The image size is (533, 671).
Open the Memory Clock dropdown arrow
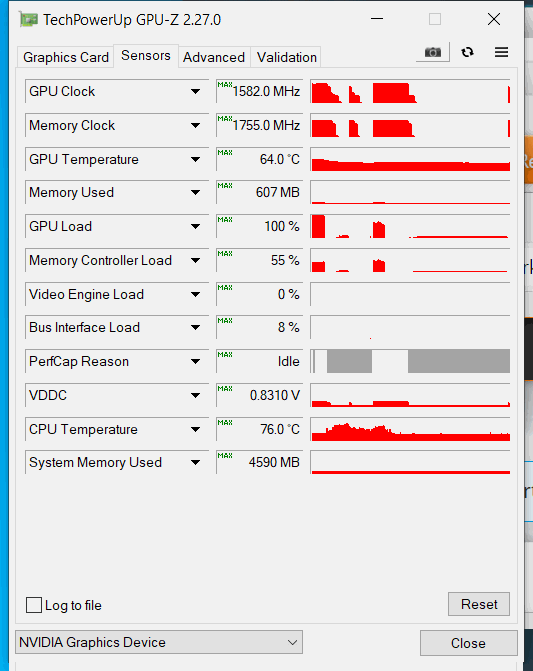[195, 125]
